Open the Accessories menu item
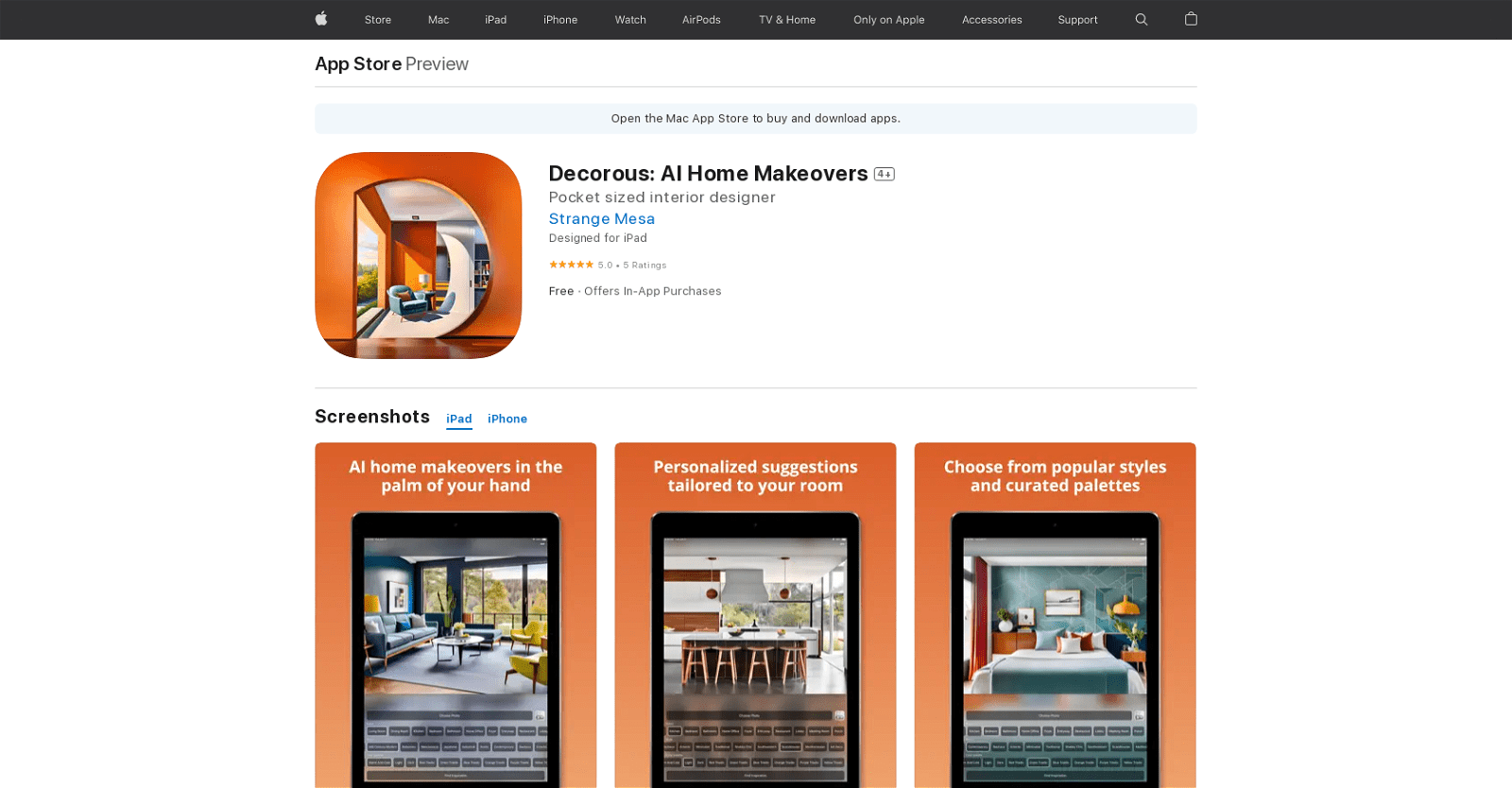The height and width of the screenshot is (788, 1512). coord(992,20)
